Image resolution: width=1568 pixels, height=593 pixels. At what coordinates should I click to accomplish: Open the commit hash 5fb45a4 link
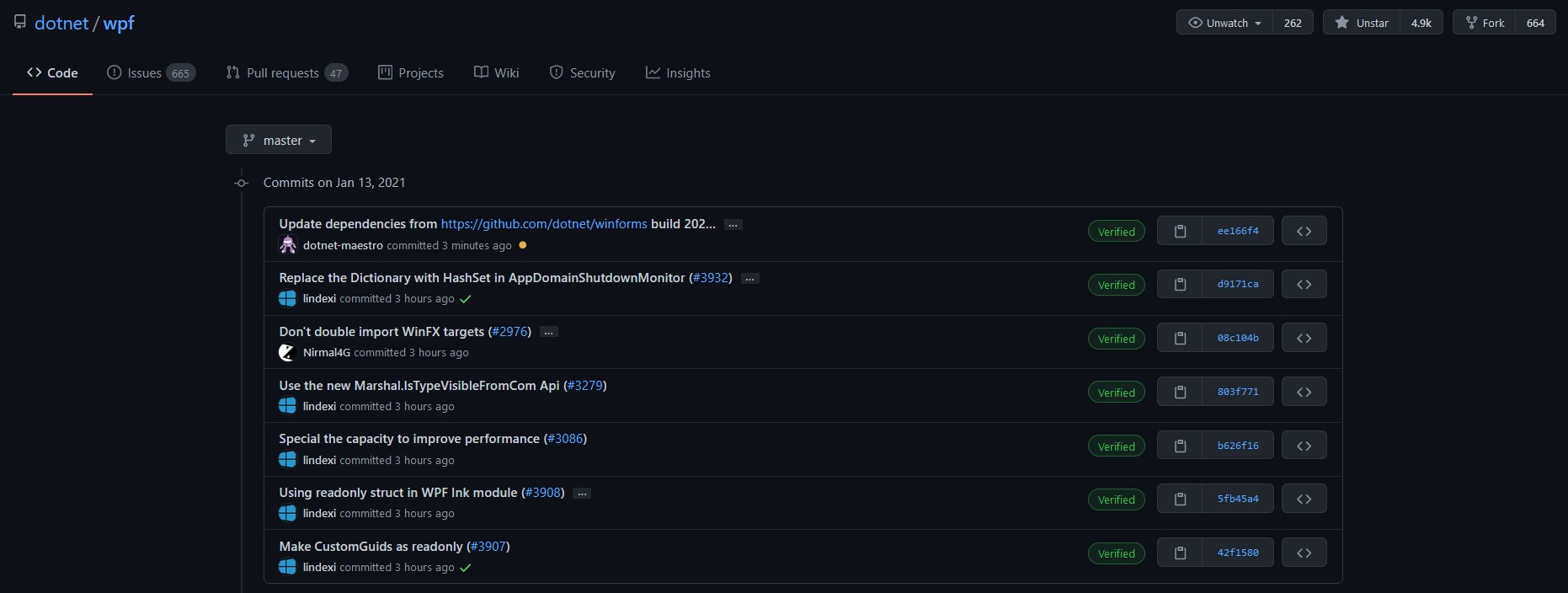click(x=1237, y=500)
